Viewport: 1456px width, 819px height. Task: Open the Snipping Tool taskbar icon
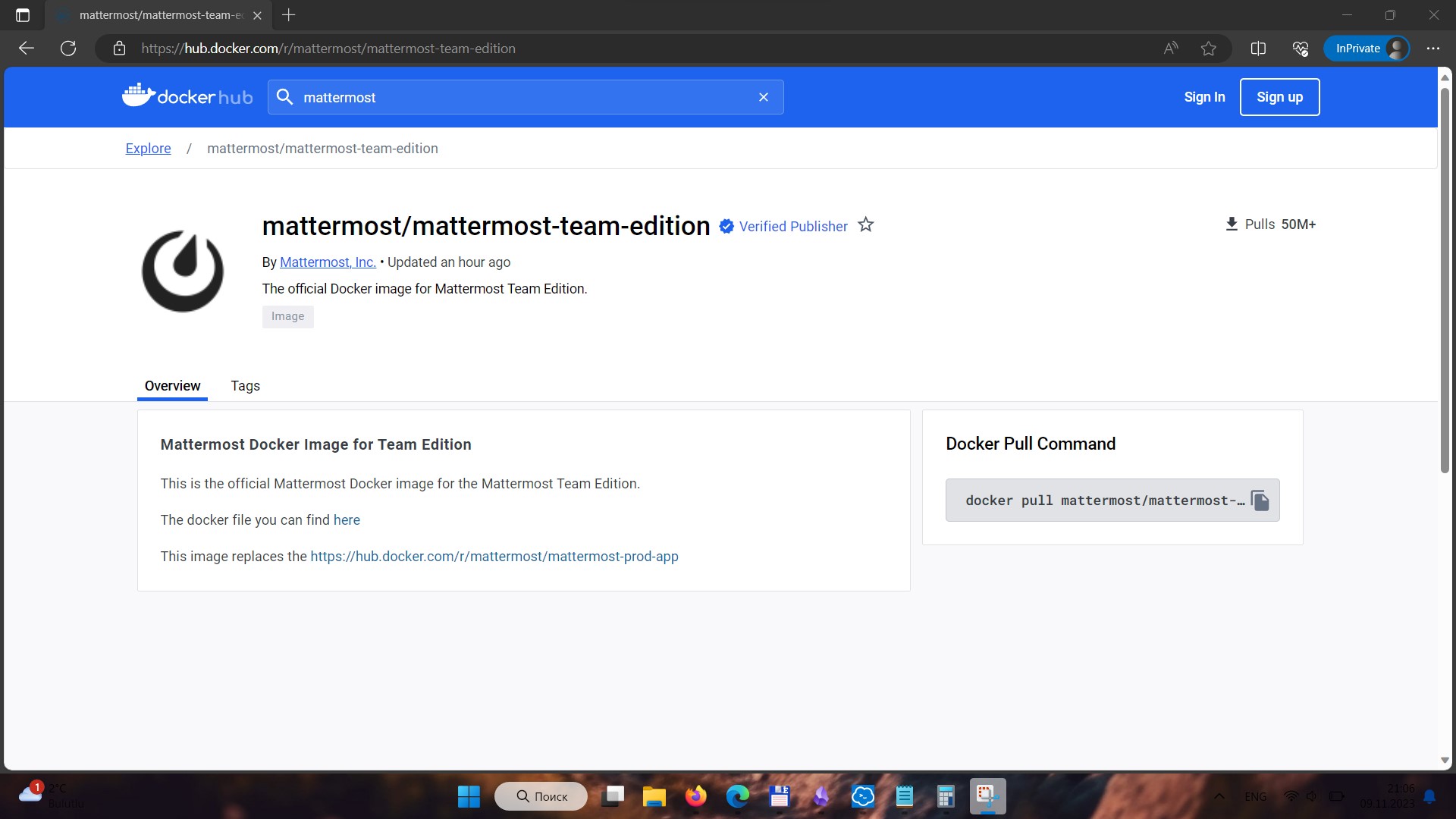tap(987, 796)
